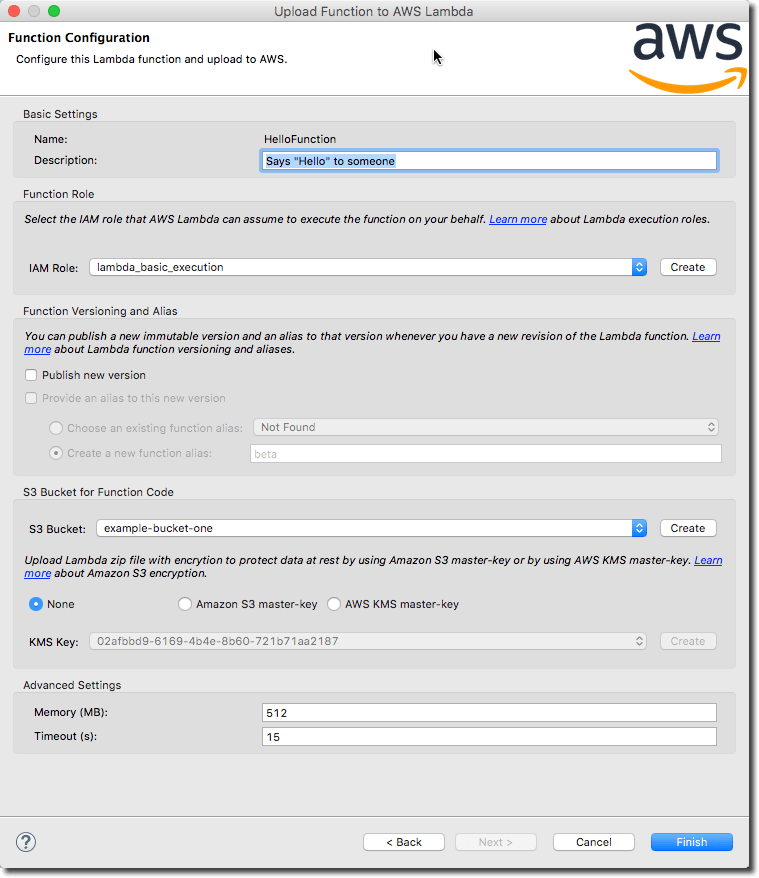Click Create next to IAM Role

[688, 267]
